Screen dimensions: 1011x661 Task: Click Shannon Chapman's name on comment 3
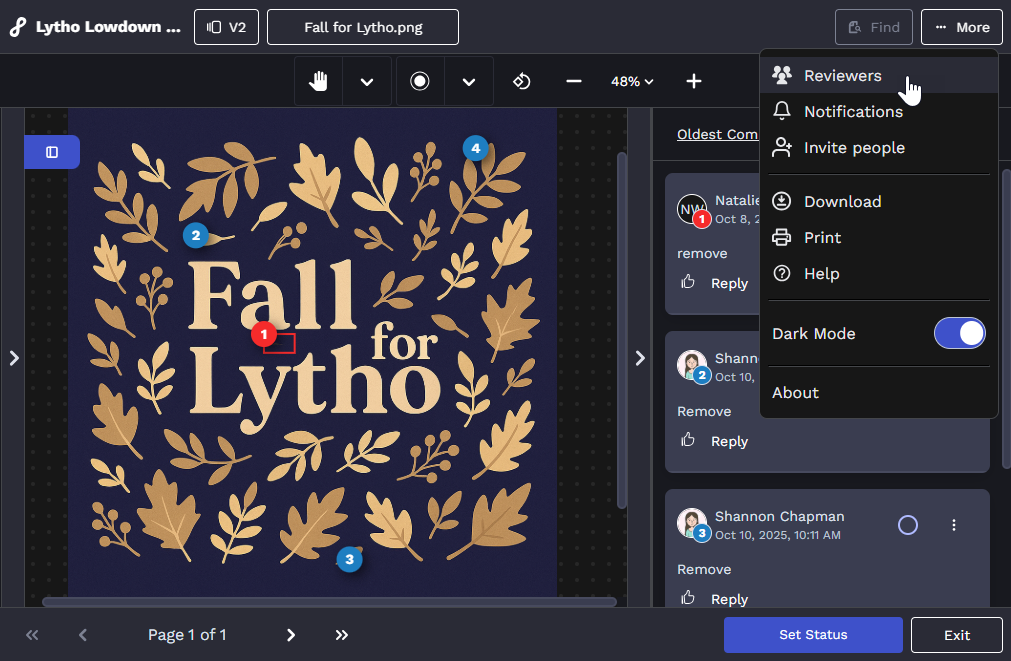pyautogui.click(x=780, y=517)
